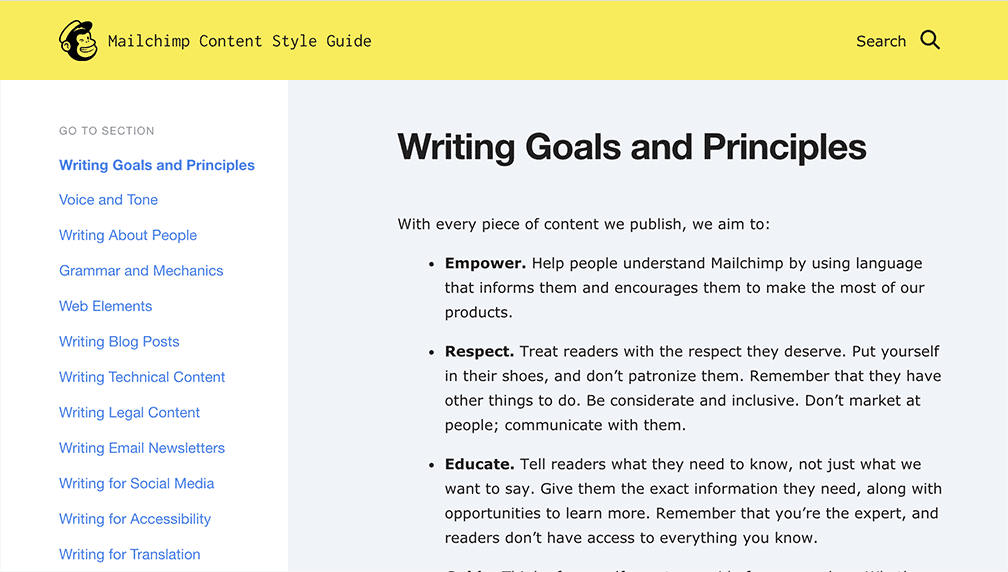
Task: Navigate to Grammar and Mechanics
Action: click(x=141, y=271)
